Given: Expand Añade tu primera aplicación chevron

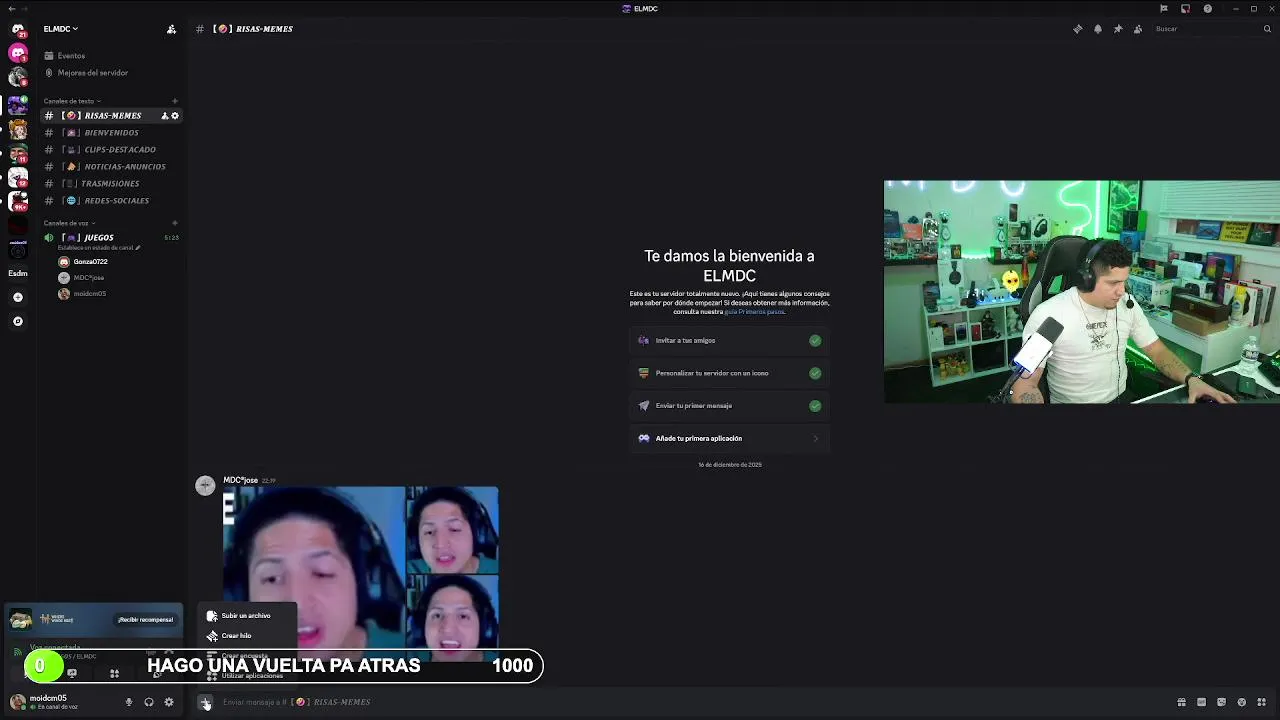Looking at the screenshot, I should click(815, 438).
